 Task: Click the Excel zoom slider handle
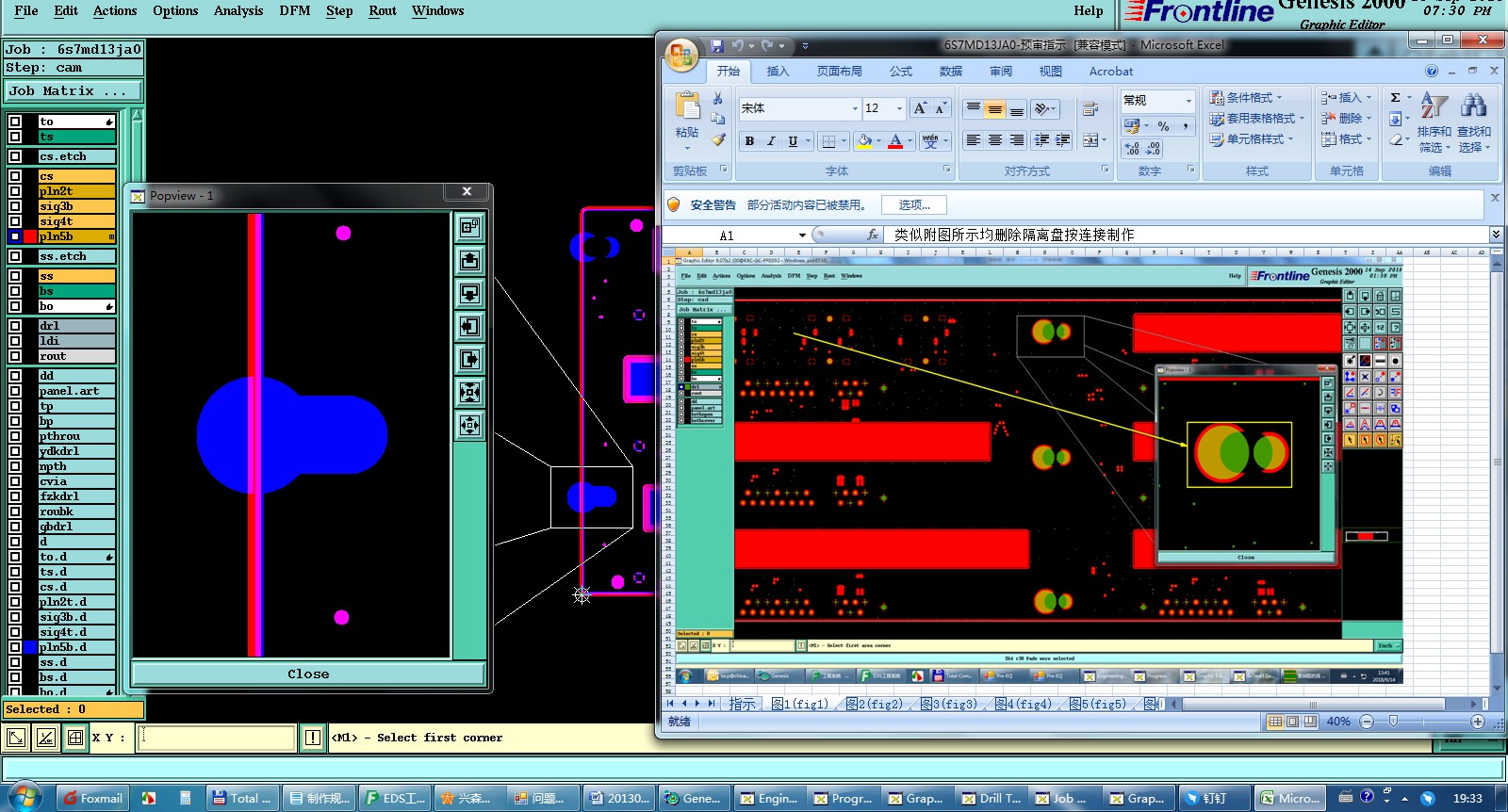[1393, 722]
